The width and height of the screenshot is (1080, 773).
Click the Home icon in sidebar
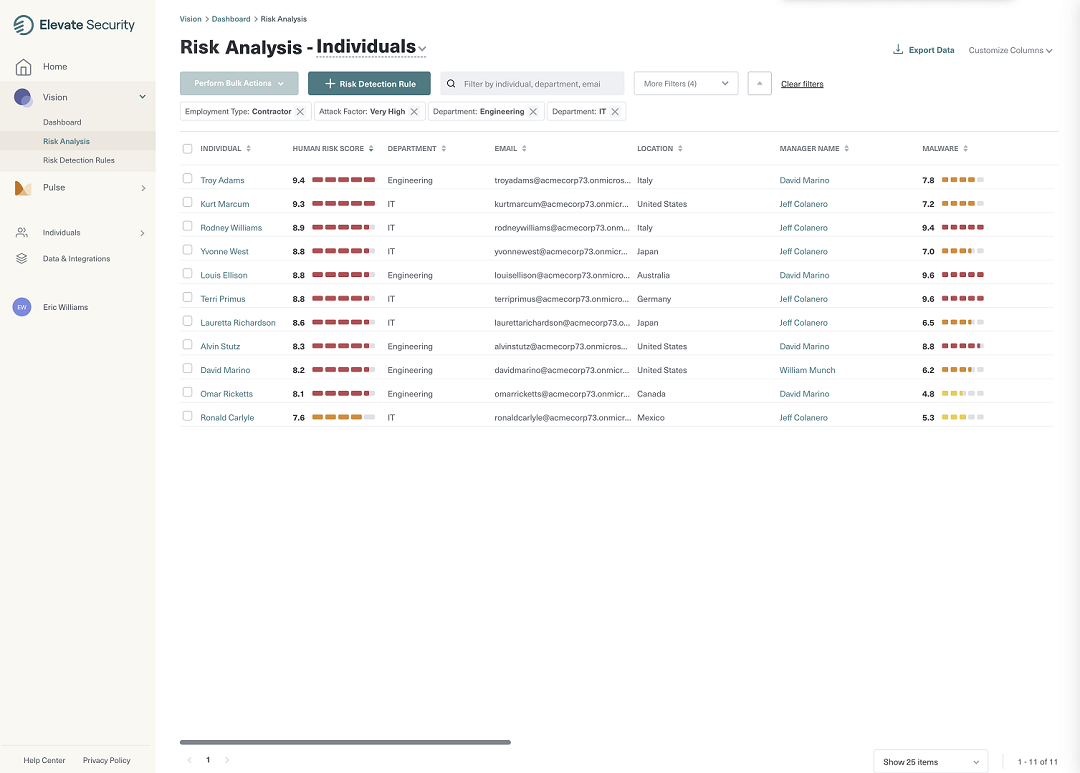pos(23,67)
